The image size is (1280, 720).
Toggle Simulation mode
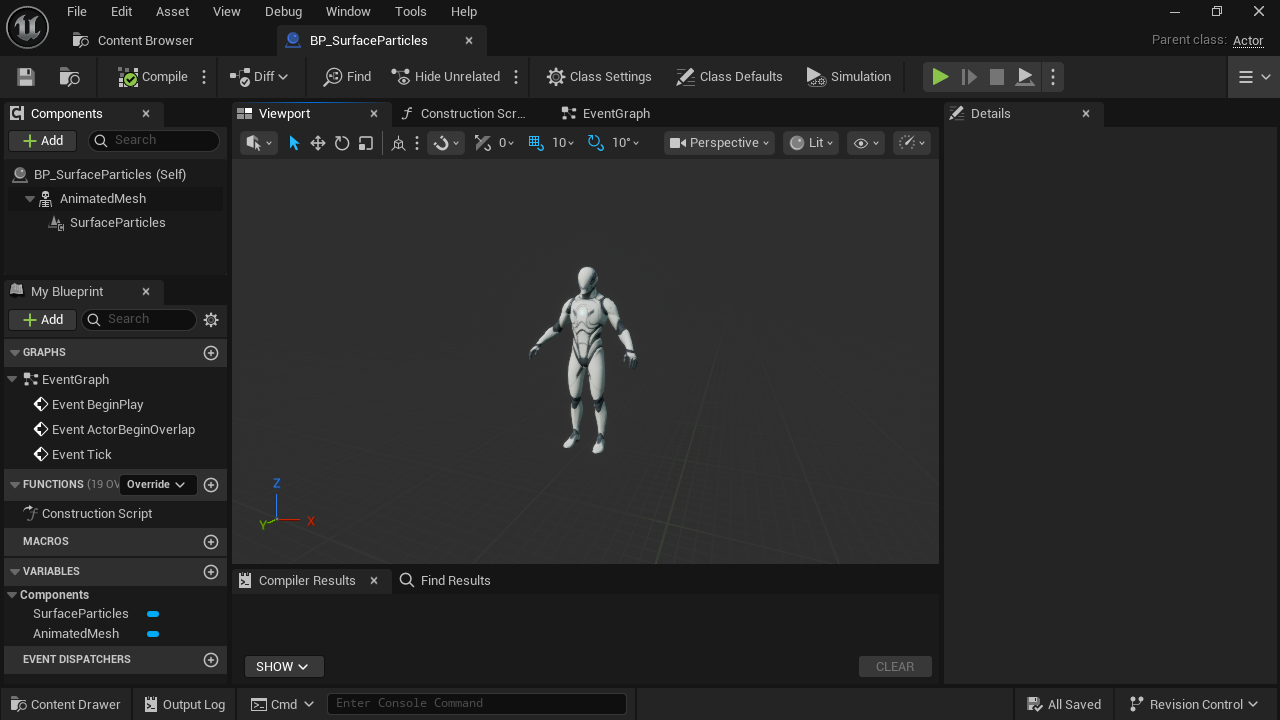tap(848, 77)
